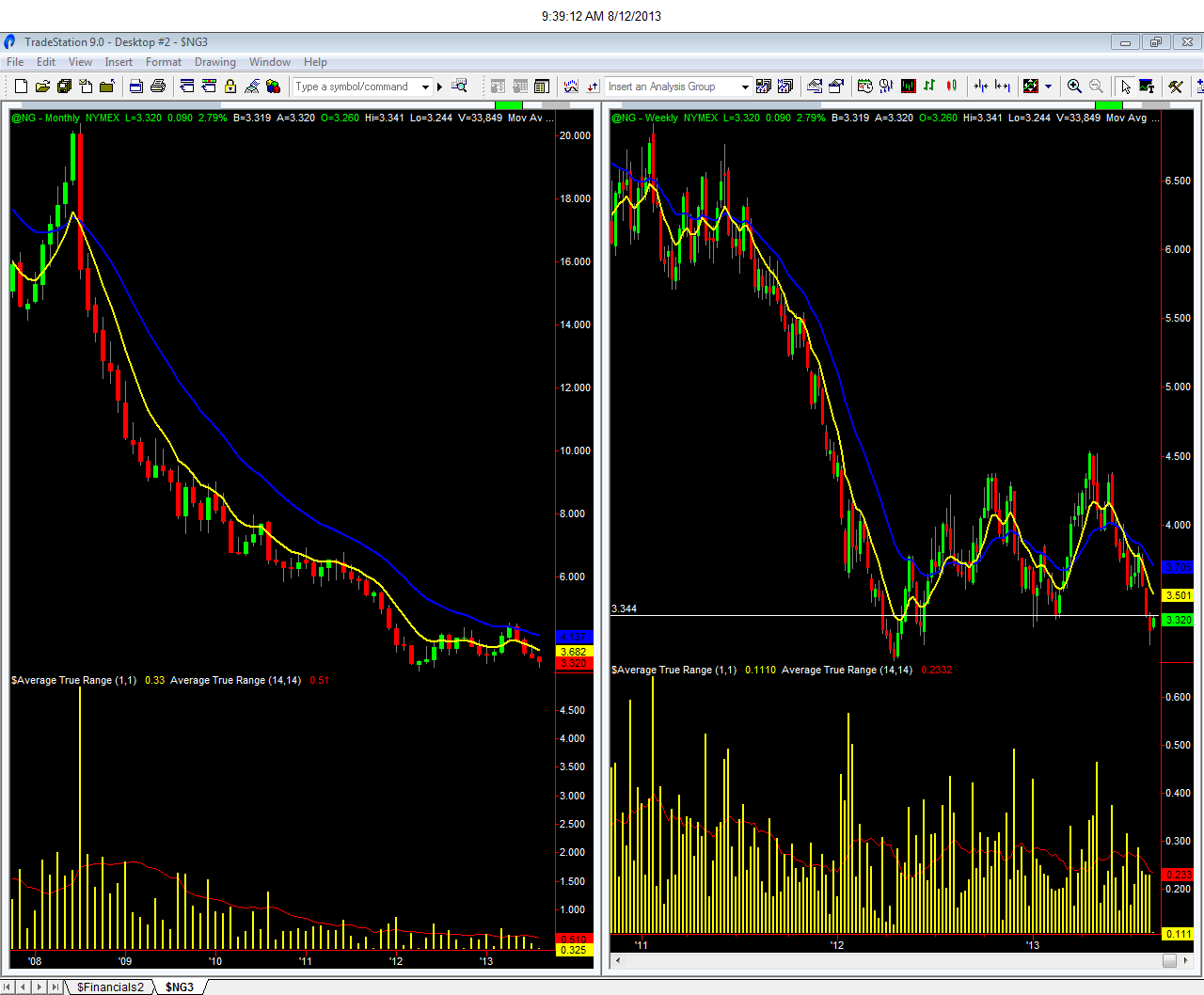Viewport: 1204px width, 995px height.
Task: Click the folder with up-arrow icon
Action: click(106, 86)
